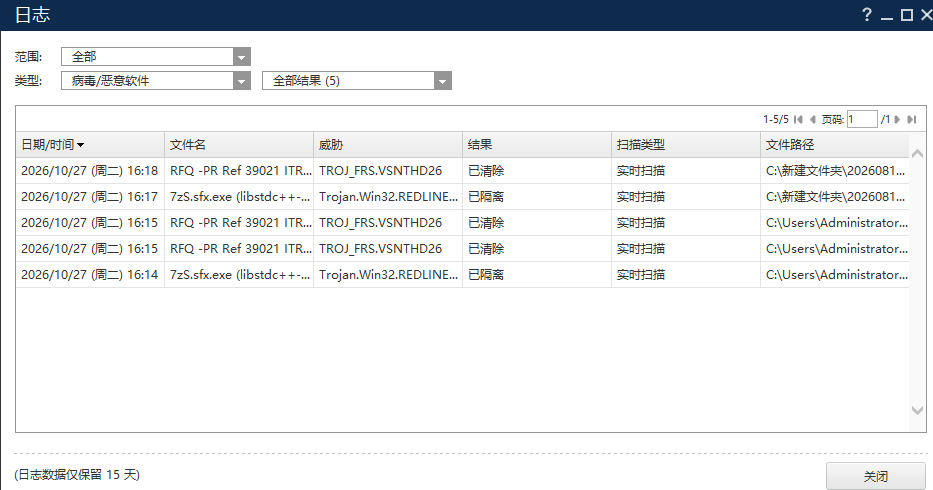Click TROJ_FRS.VSNTHD26 threat in the 16:18 row
The width and height of the screenshot is (933, 490).
click(x=380, y=171)
